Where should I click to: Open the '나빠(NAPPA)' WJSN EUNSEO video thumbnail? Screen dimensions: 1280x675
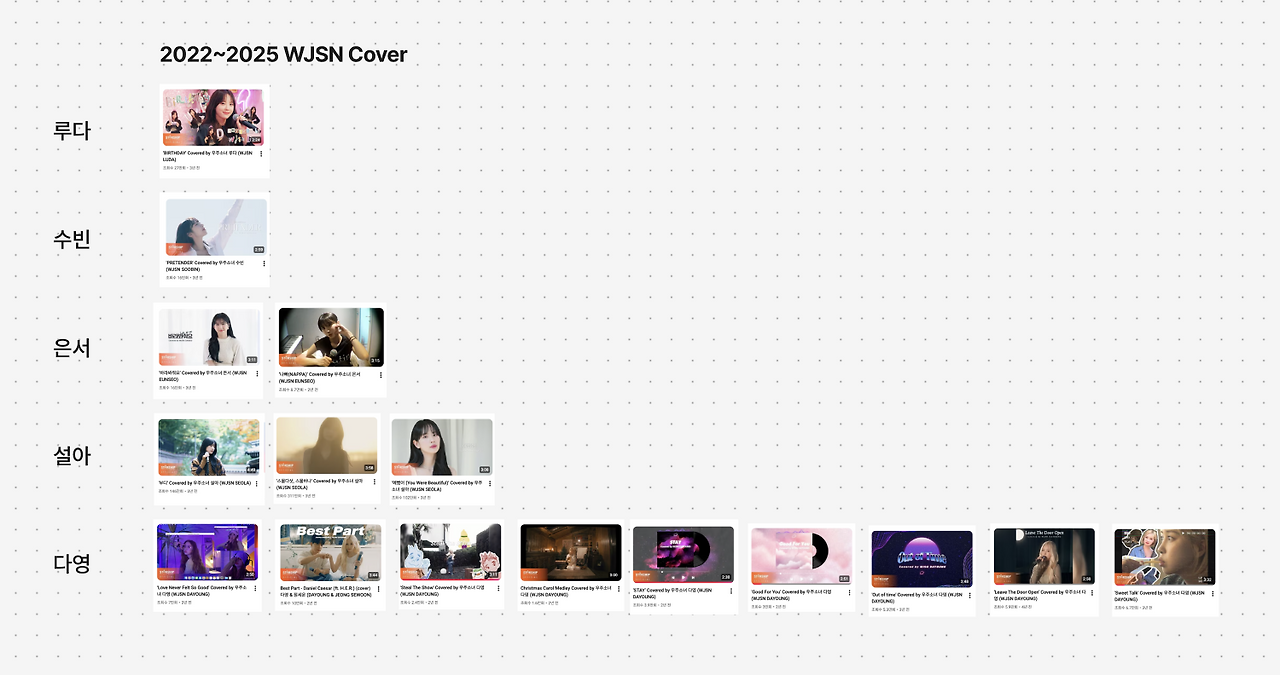[331, 337]
